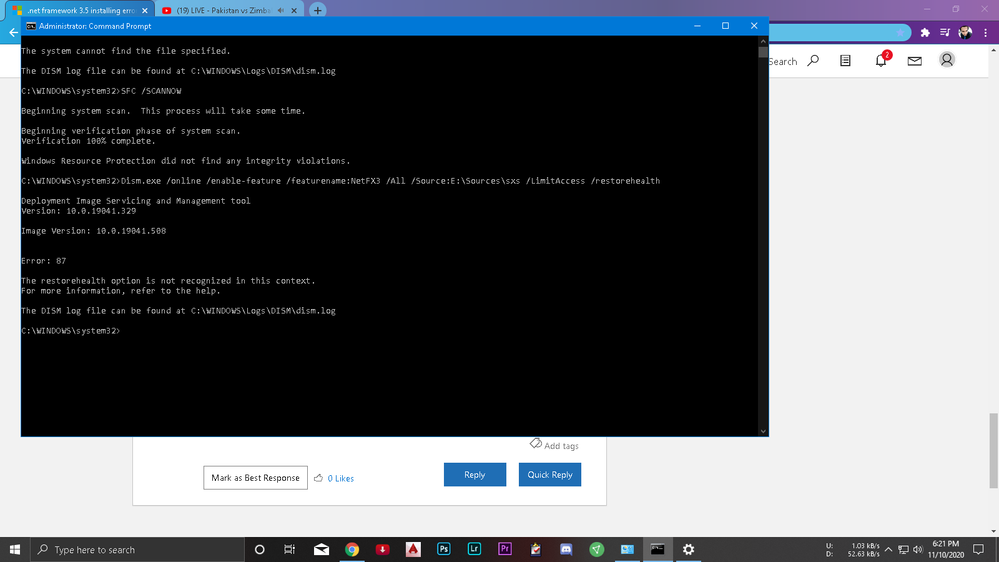Open Chrome extensions puzzle icon

[x=925, y=32]
